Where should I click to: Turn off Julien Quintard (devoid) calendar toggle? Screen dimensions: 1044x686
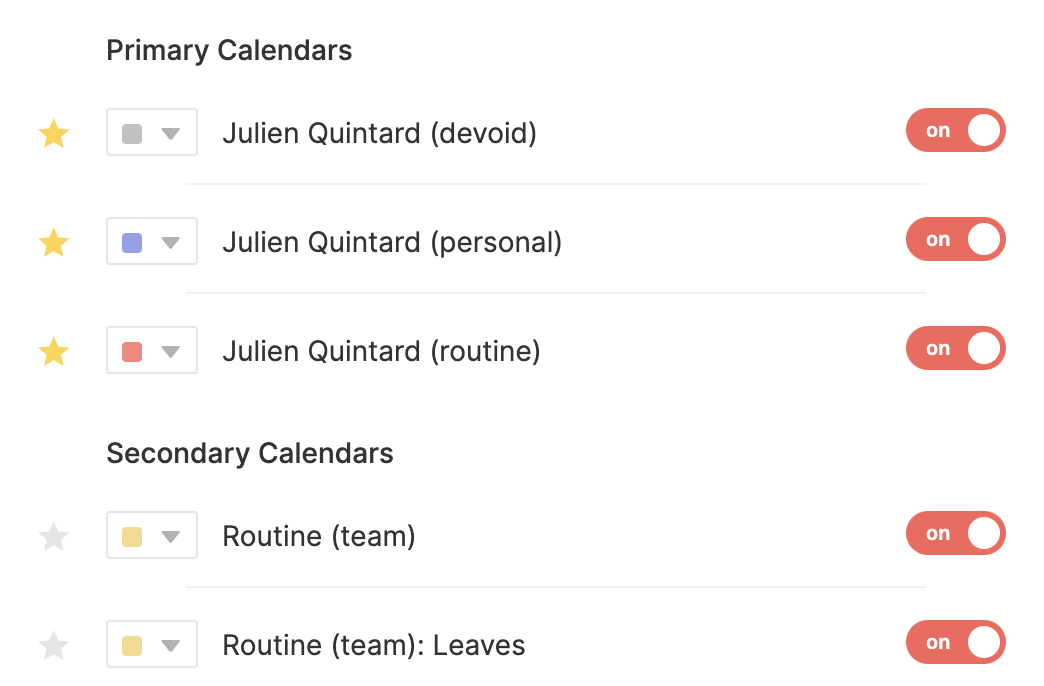[955, 131]
